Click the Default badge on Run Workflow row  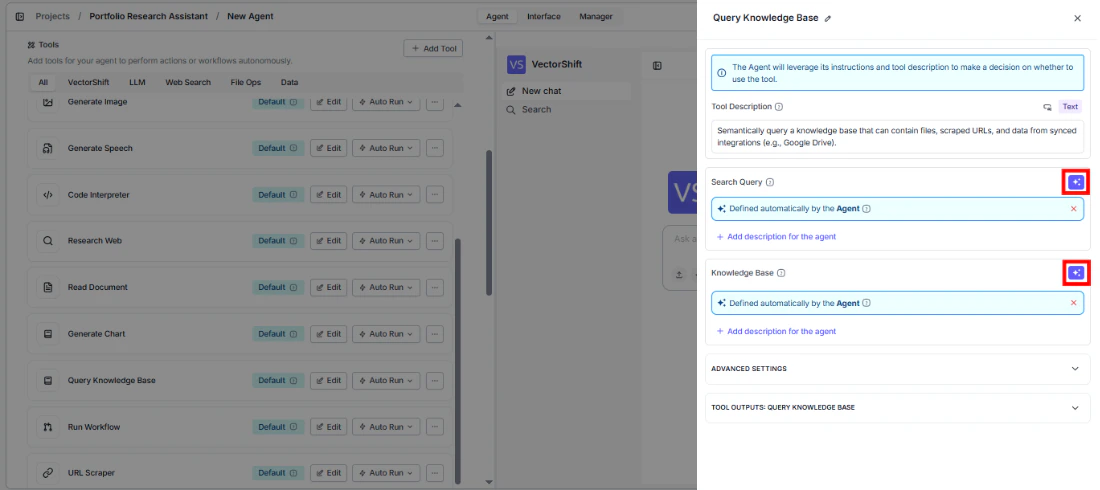tap(278, 427)
